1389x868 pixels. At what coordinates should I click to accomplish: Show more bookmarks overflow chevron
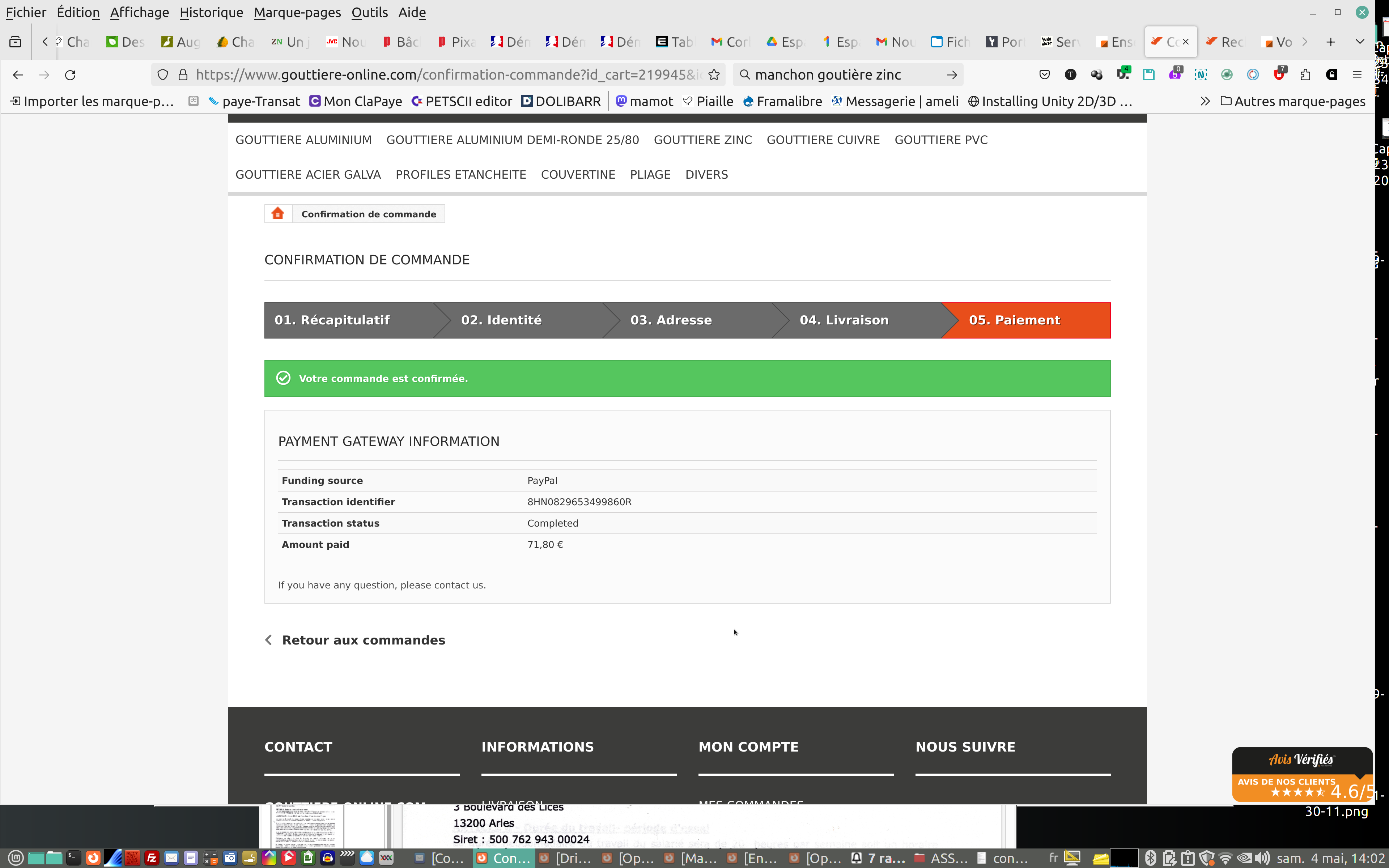click(x=1205, y=102)
